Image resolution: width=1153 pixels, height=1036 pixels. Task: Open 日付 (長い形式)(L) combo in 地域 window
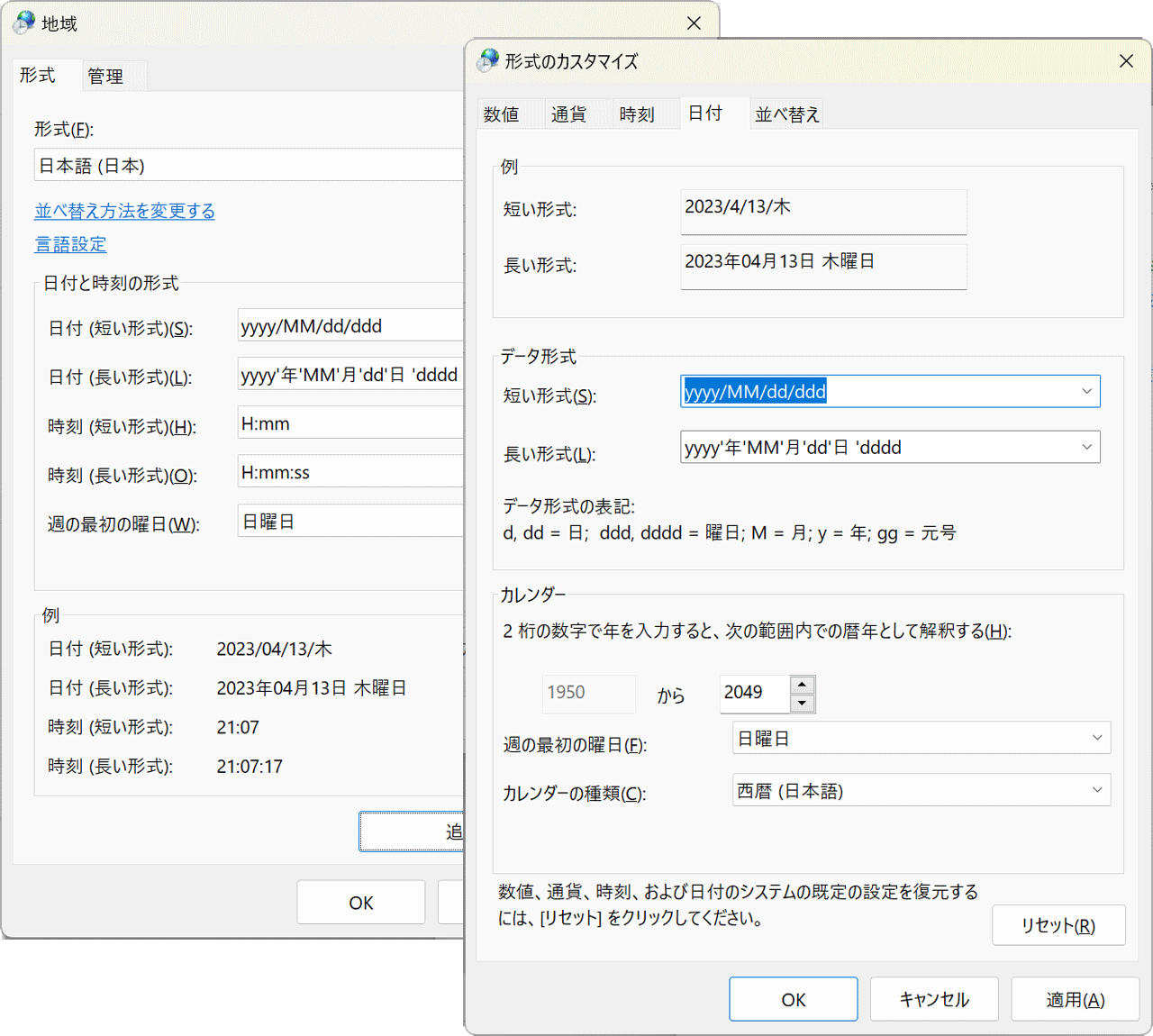351,374
